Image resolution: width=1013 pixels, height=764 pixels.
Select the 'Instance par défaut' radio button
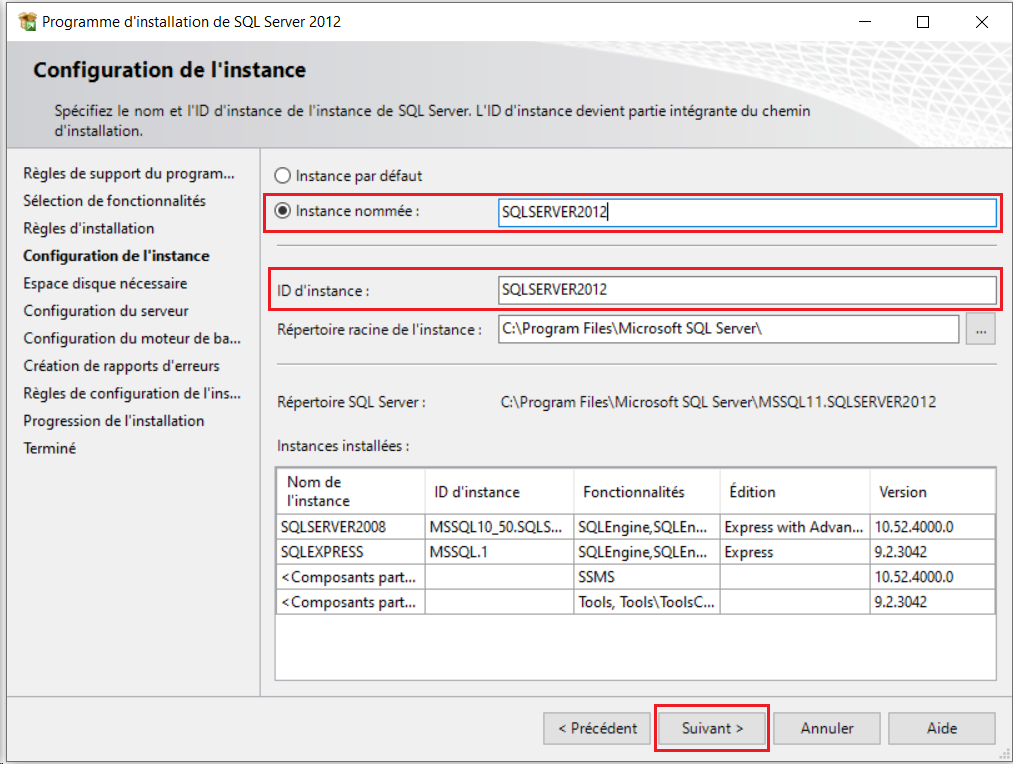(282, 176)
